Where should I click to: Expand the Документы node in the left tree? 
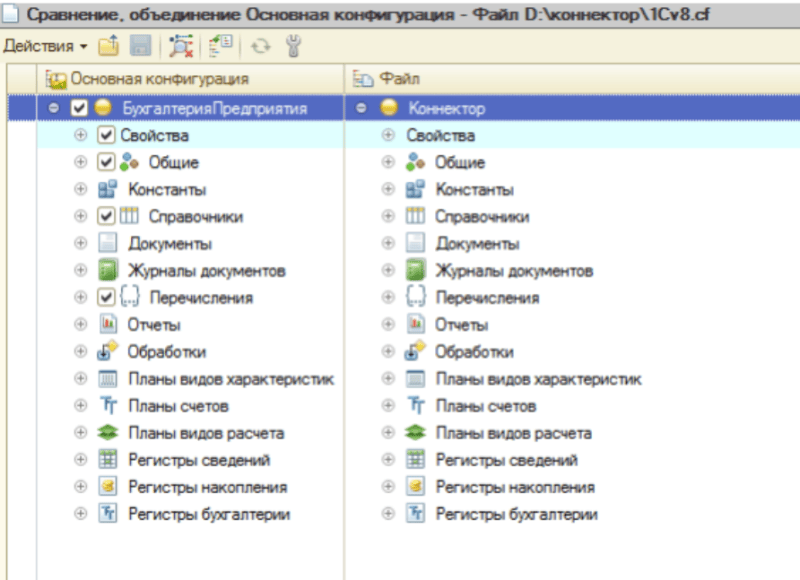click(x=81, y=244)
